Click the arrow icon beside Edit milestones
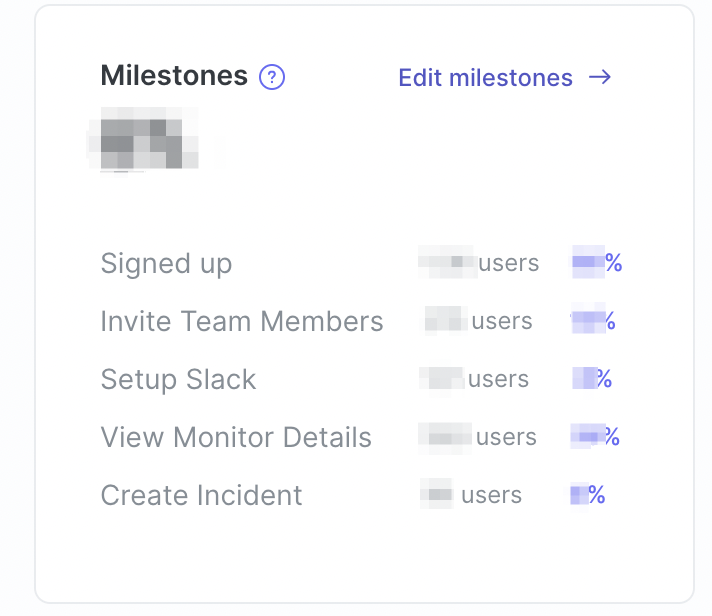 tap(600, 77)
